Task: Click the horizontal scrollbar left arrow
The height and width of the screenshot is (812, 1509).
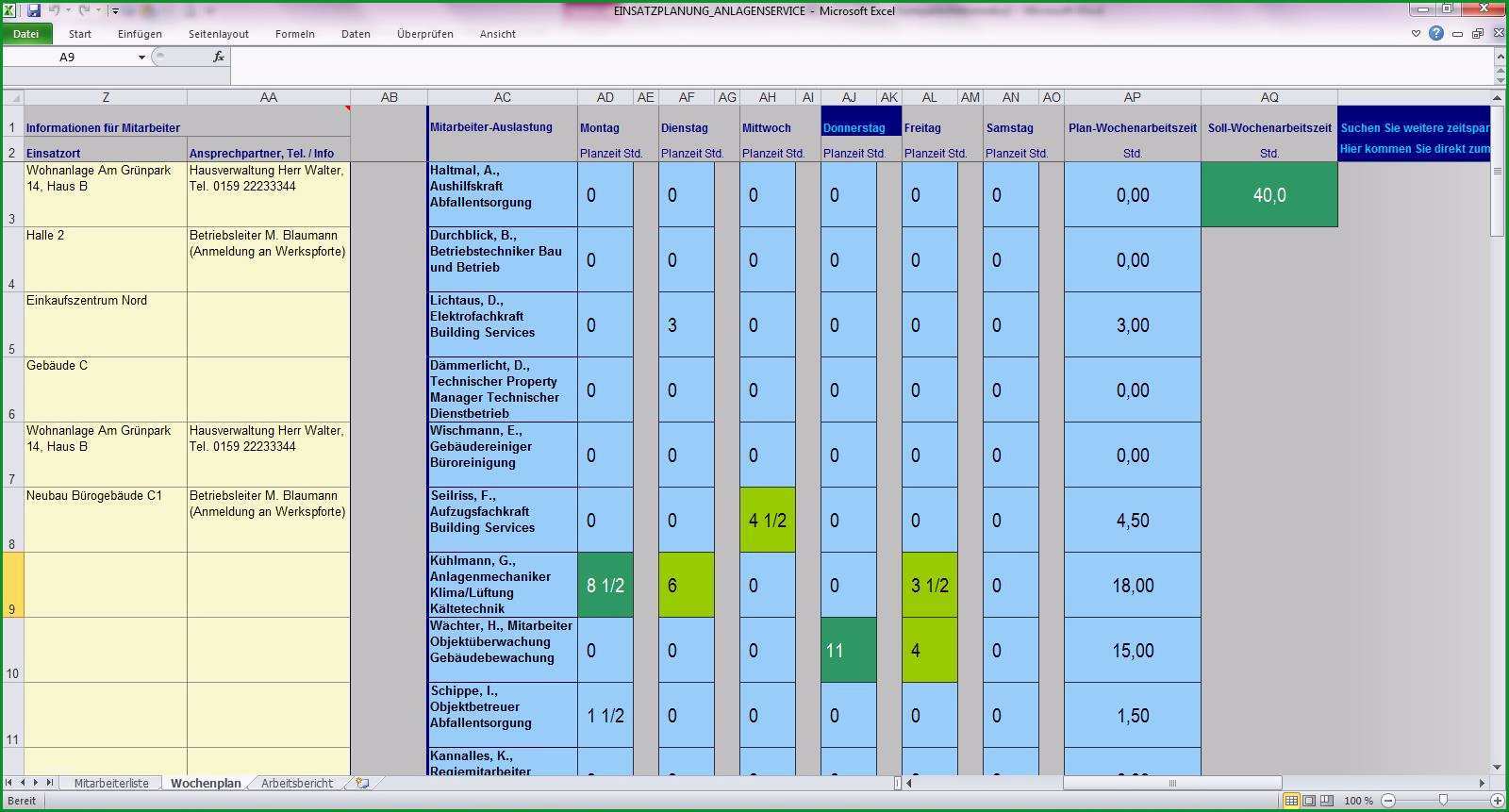Action: point(910,783)
